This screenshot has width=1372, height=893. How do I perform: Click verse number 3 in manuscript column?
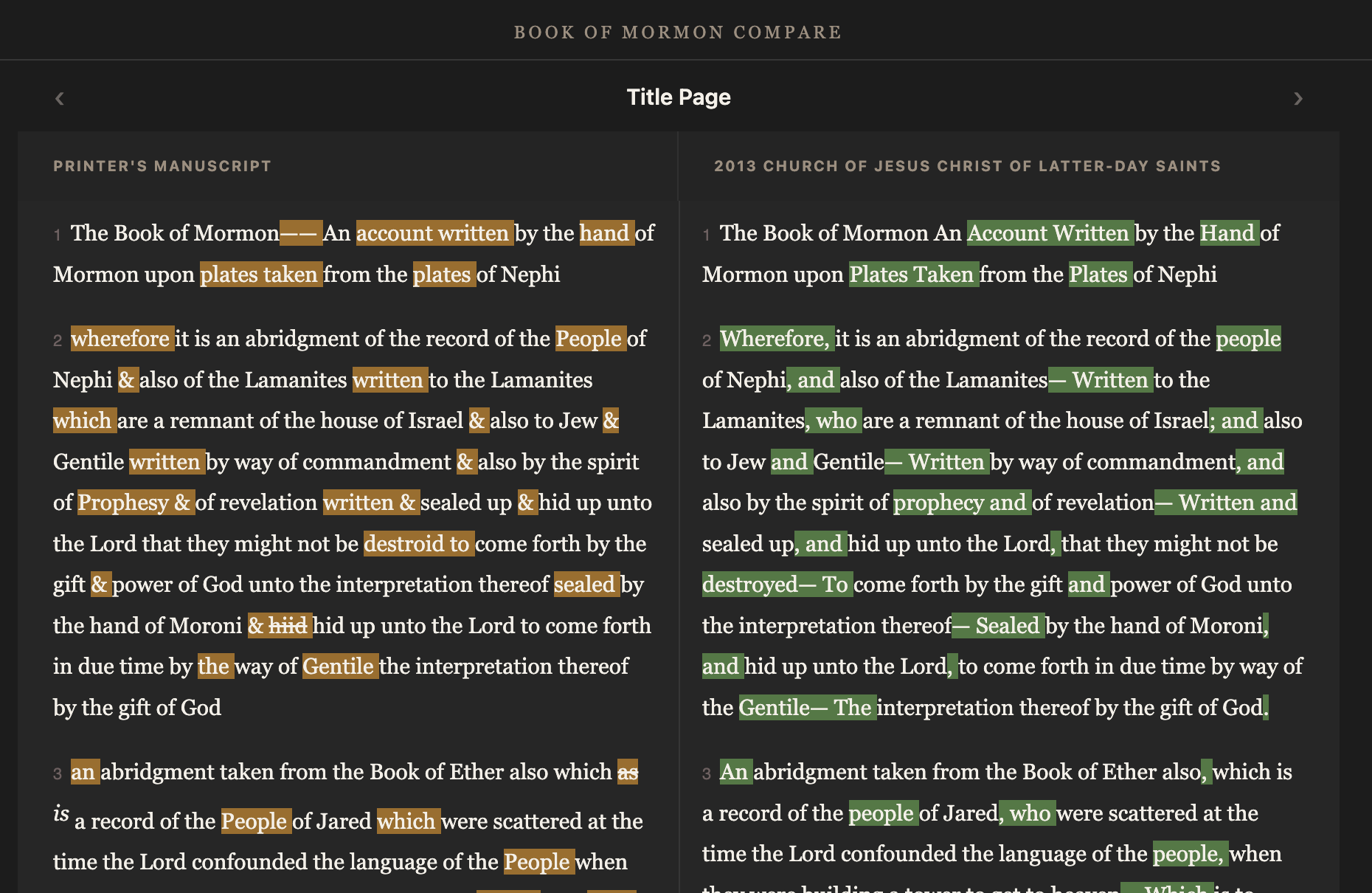coord(58,774)
